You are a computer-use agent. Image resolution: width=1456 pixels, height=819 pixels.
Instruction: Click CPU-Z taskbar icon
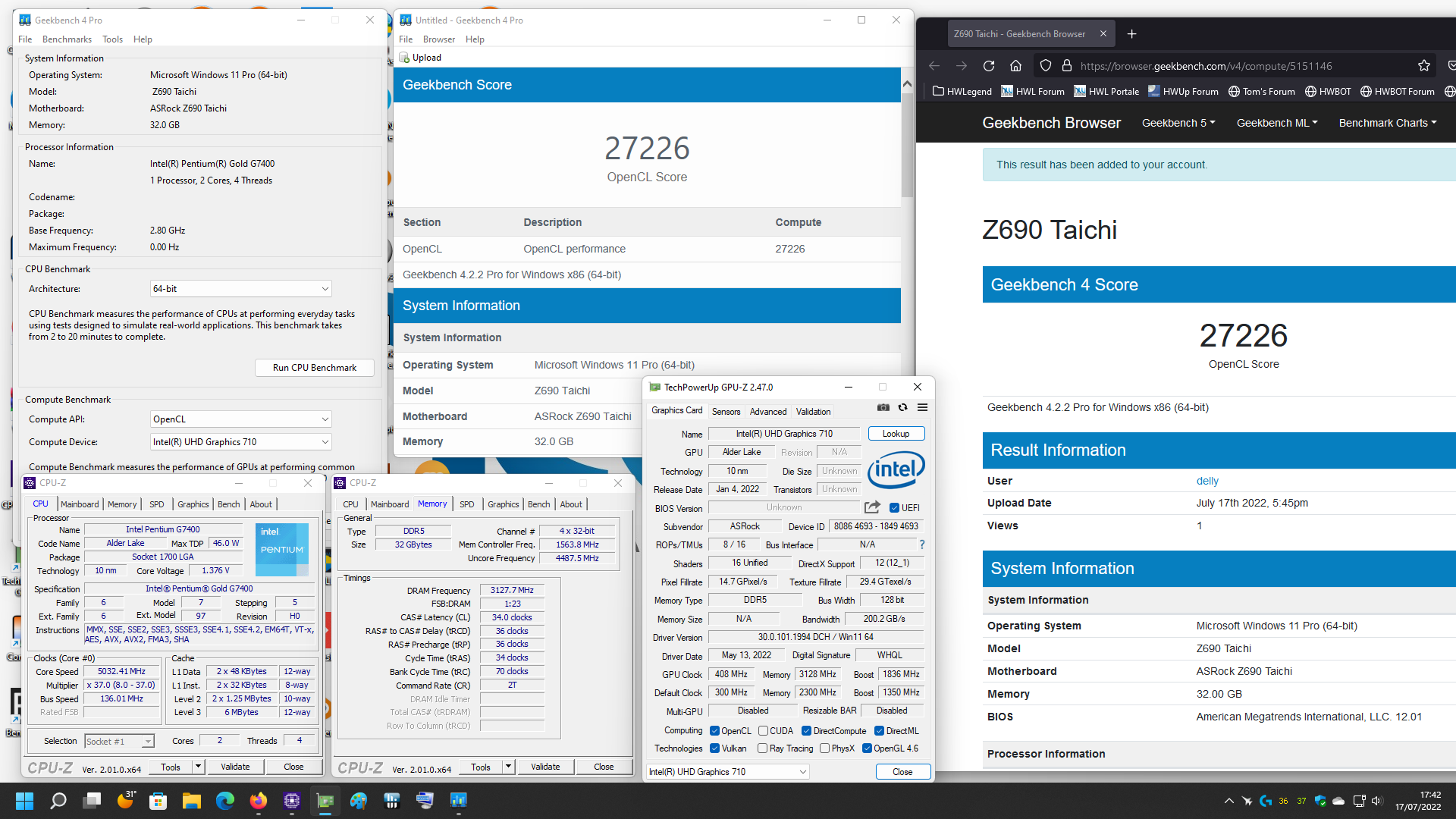pos(292,801)
